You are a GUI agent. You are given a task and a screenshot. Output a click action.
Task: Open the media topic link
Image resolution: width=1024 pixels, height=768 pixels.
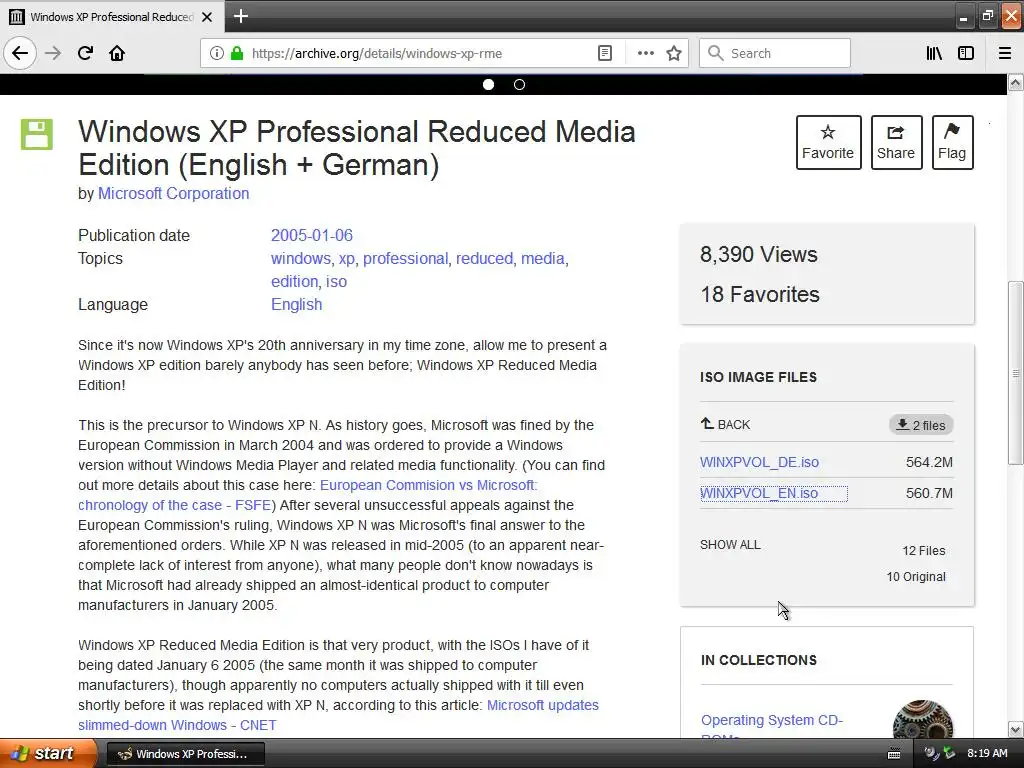point(543,259)
